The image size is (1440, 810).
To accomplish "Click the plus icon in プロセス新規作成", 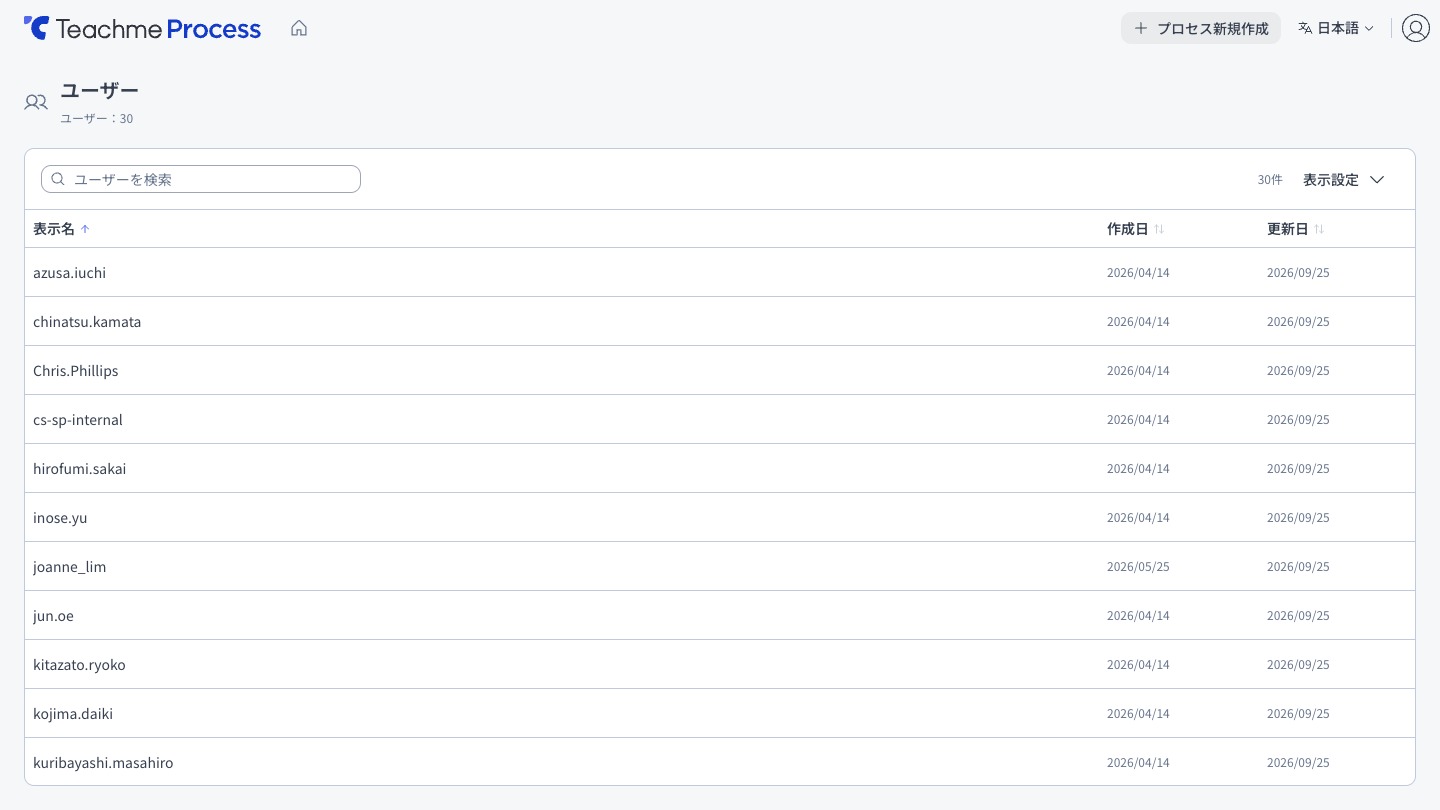I will click(x=1141, y=28).
